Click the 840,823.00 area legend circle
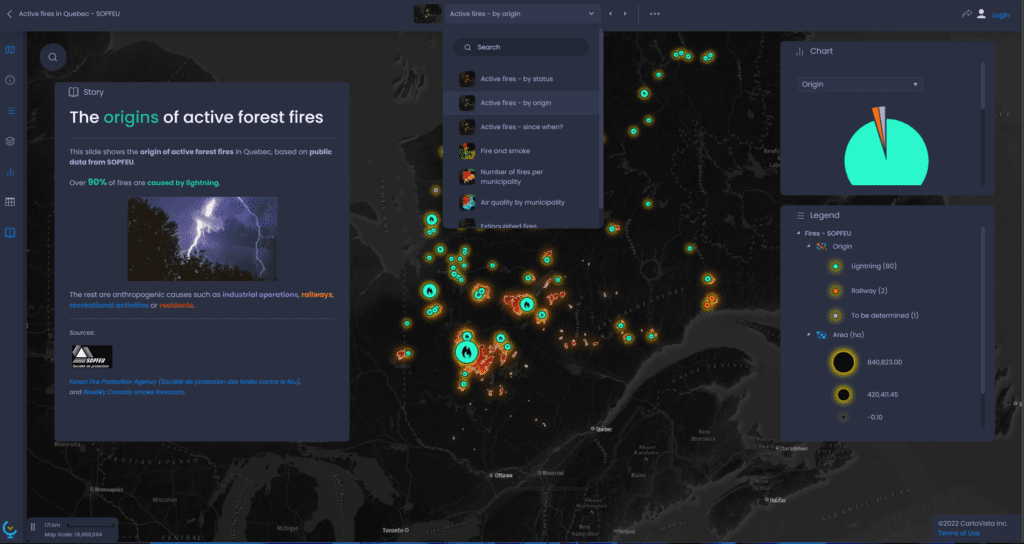Screen dimensions: 1024x544 coord(843,362)
